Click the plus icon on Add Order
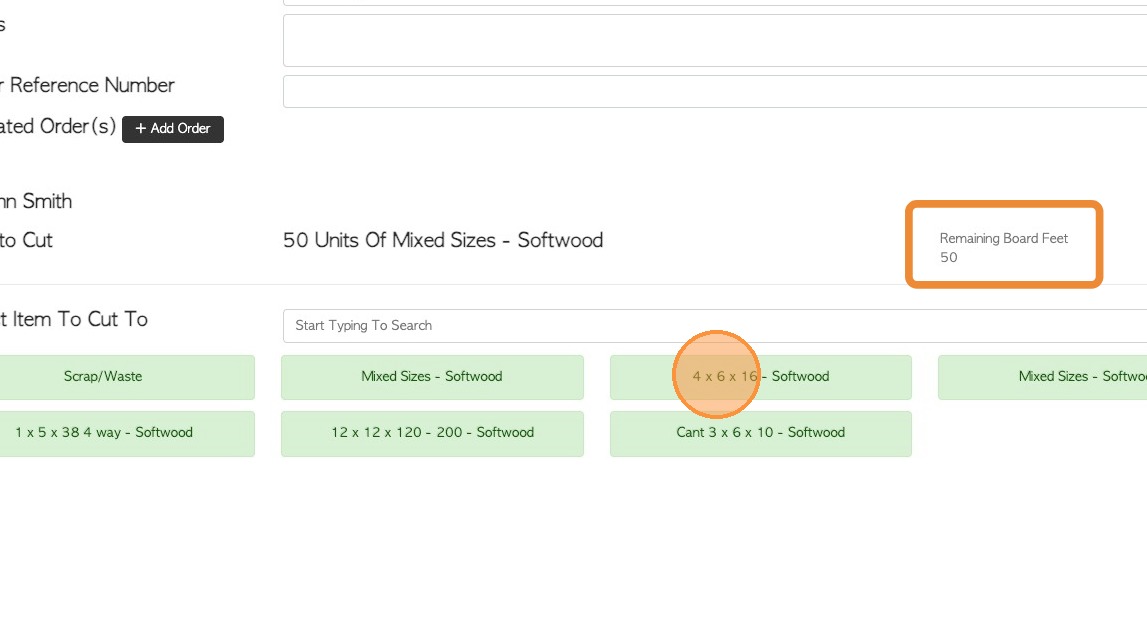Image resolution: width=1147 pixels, height=640 pixels. (x=141, y=129)
